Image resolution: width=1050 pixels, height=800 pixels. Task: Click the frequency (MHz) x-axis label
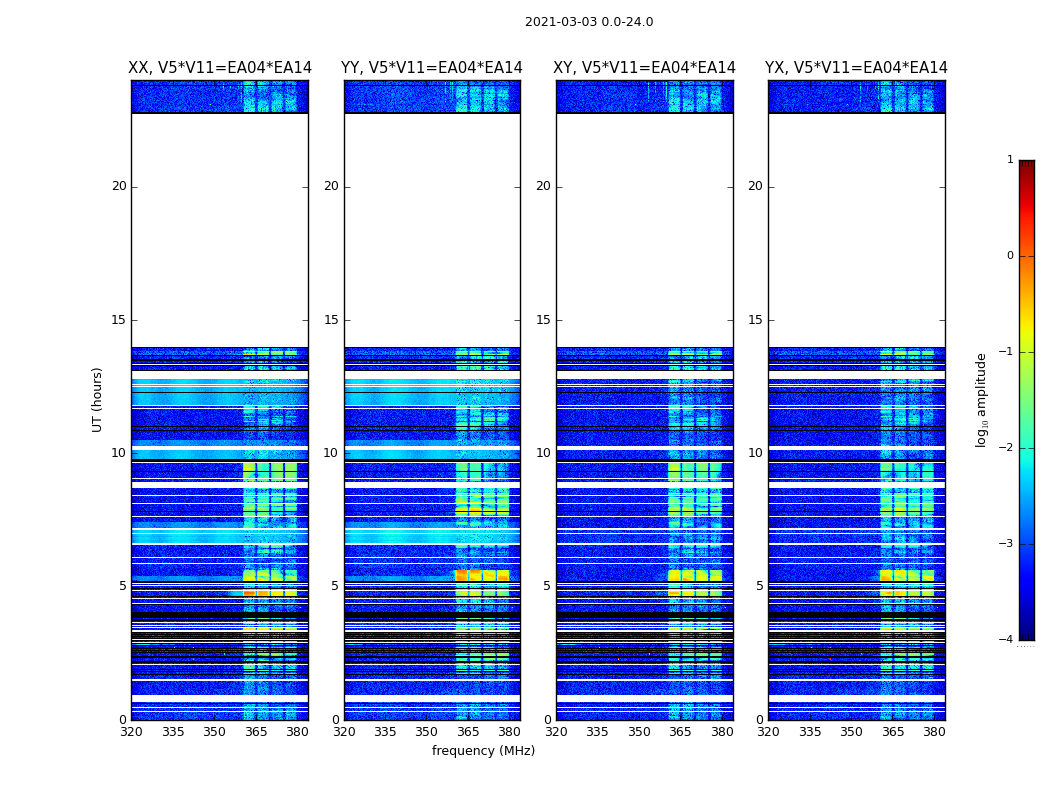[483, 751]
